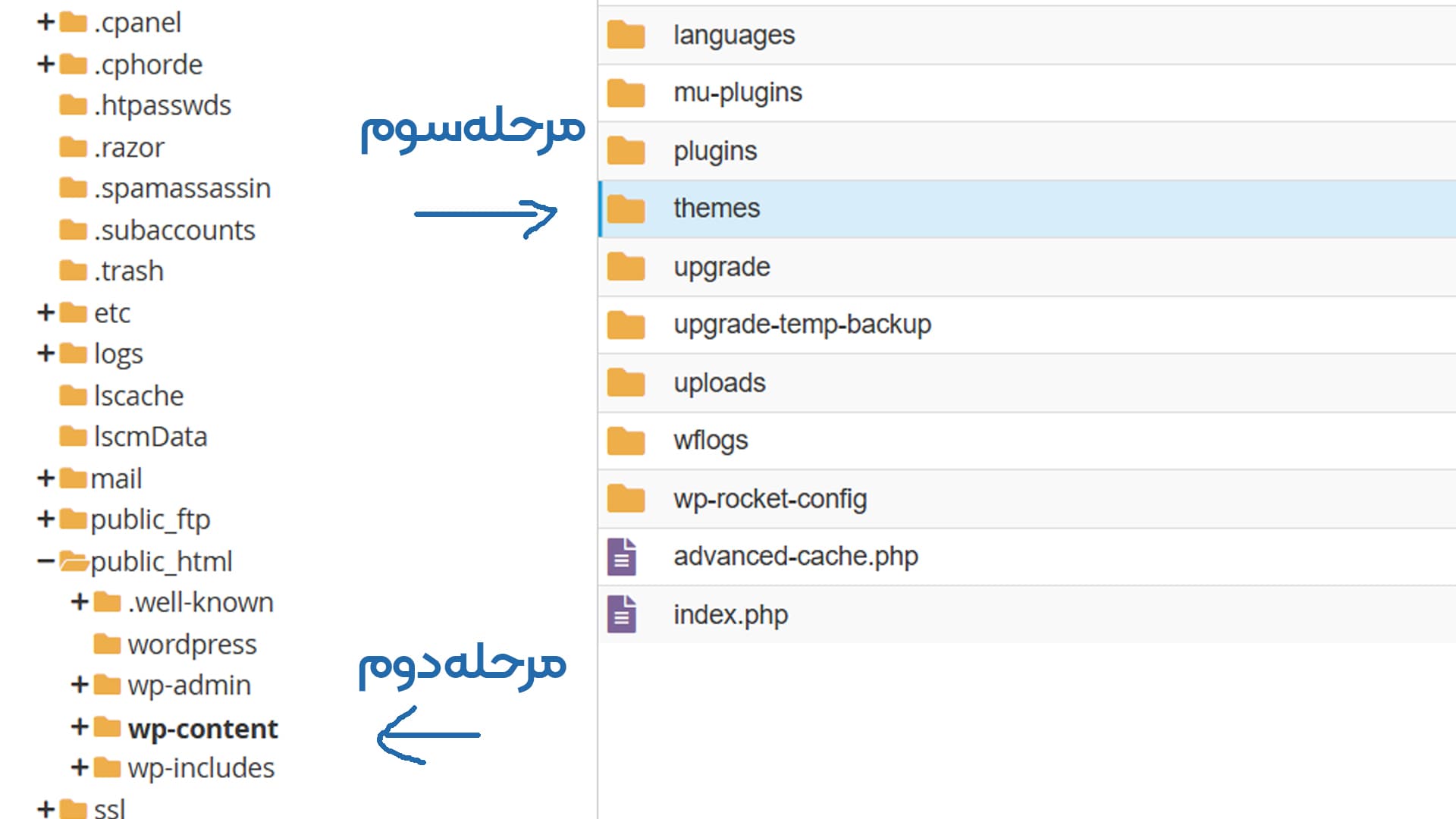Select wordpress label under public_html
This screenshot has height=819, width=1456.
coord(193,645)
